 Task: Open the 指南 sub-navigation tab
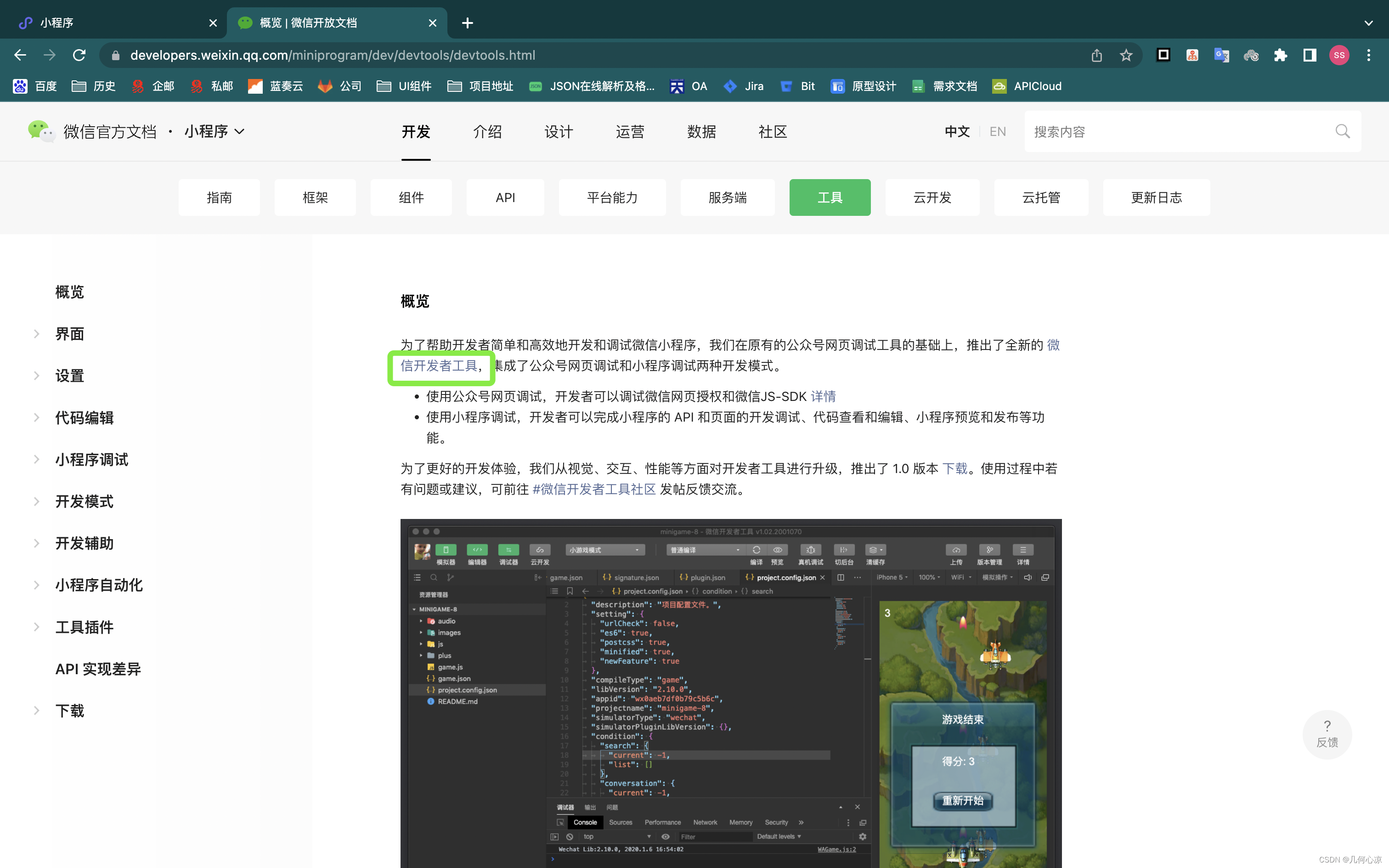[219, 197]
